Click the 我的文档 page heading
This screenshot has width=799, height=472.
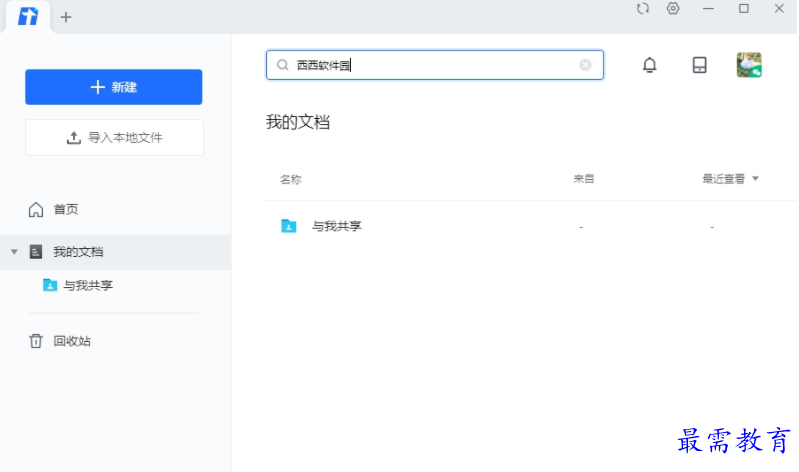coord(298,122)
